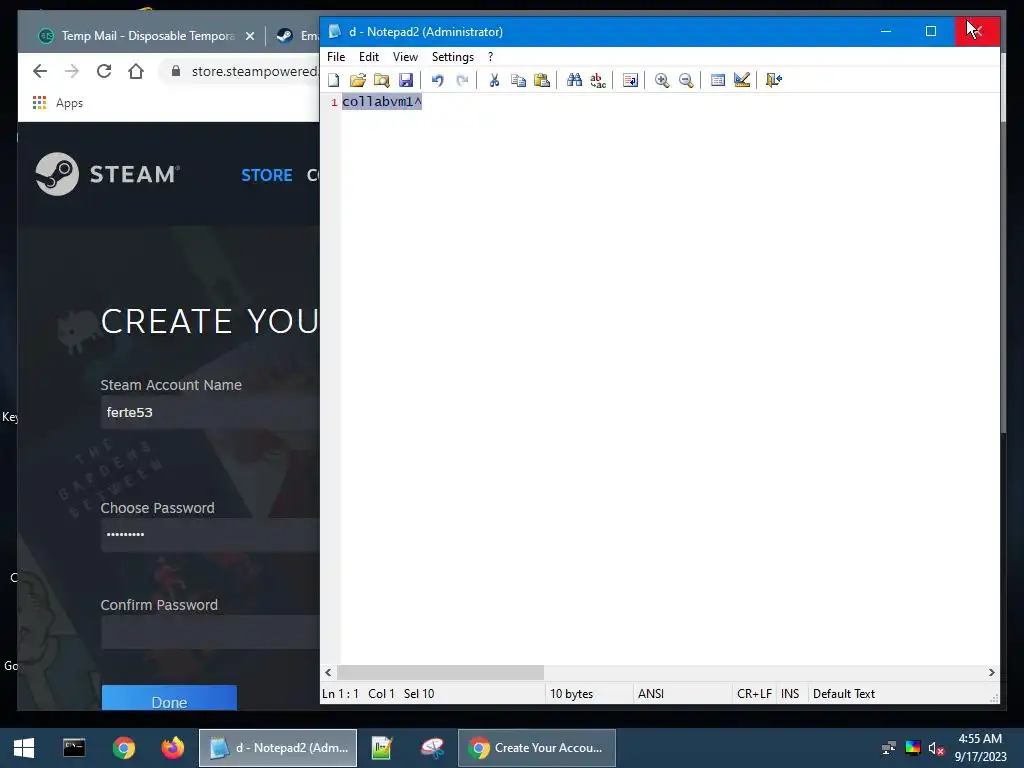Viewport: 1024px width, 768px height.
Task: Zoom out with the magnifier minus icon
Action: point(686,80)
